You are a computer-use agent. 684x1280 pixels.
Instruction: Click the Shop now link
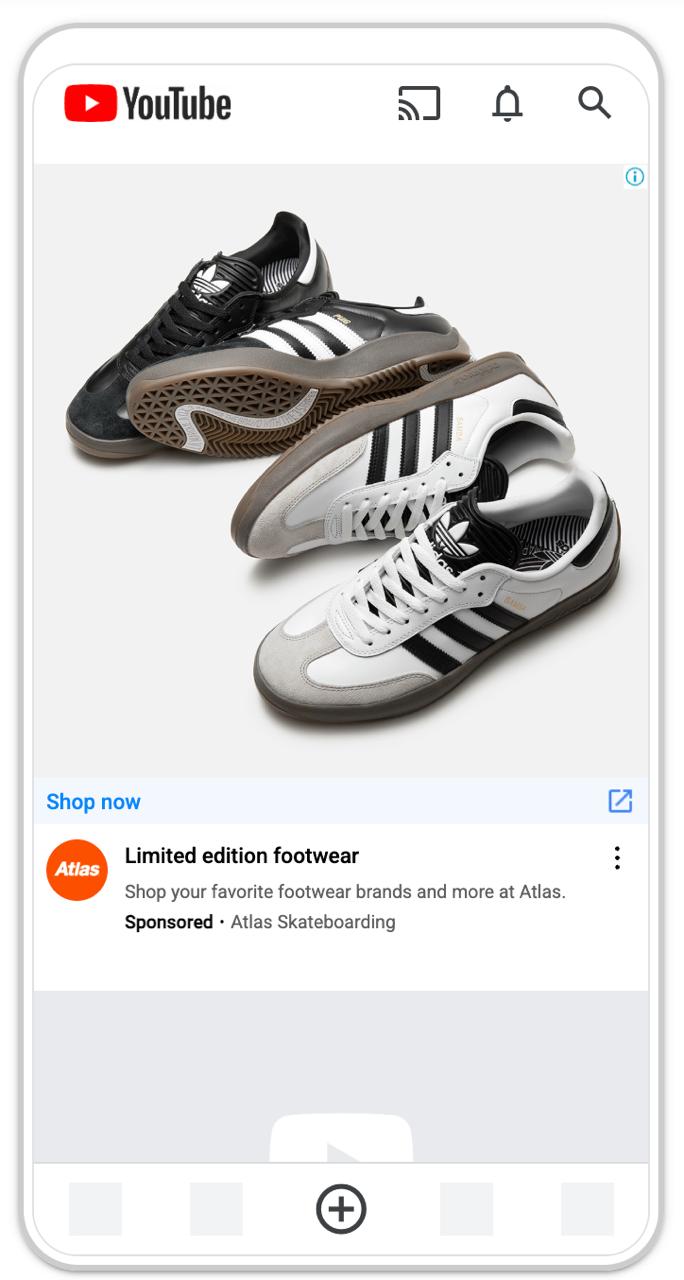[x=94, y=802]
